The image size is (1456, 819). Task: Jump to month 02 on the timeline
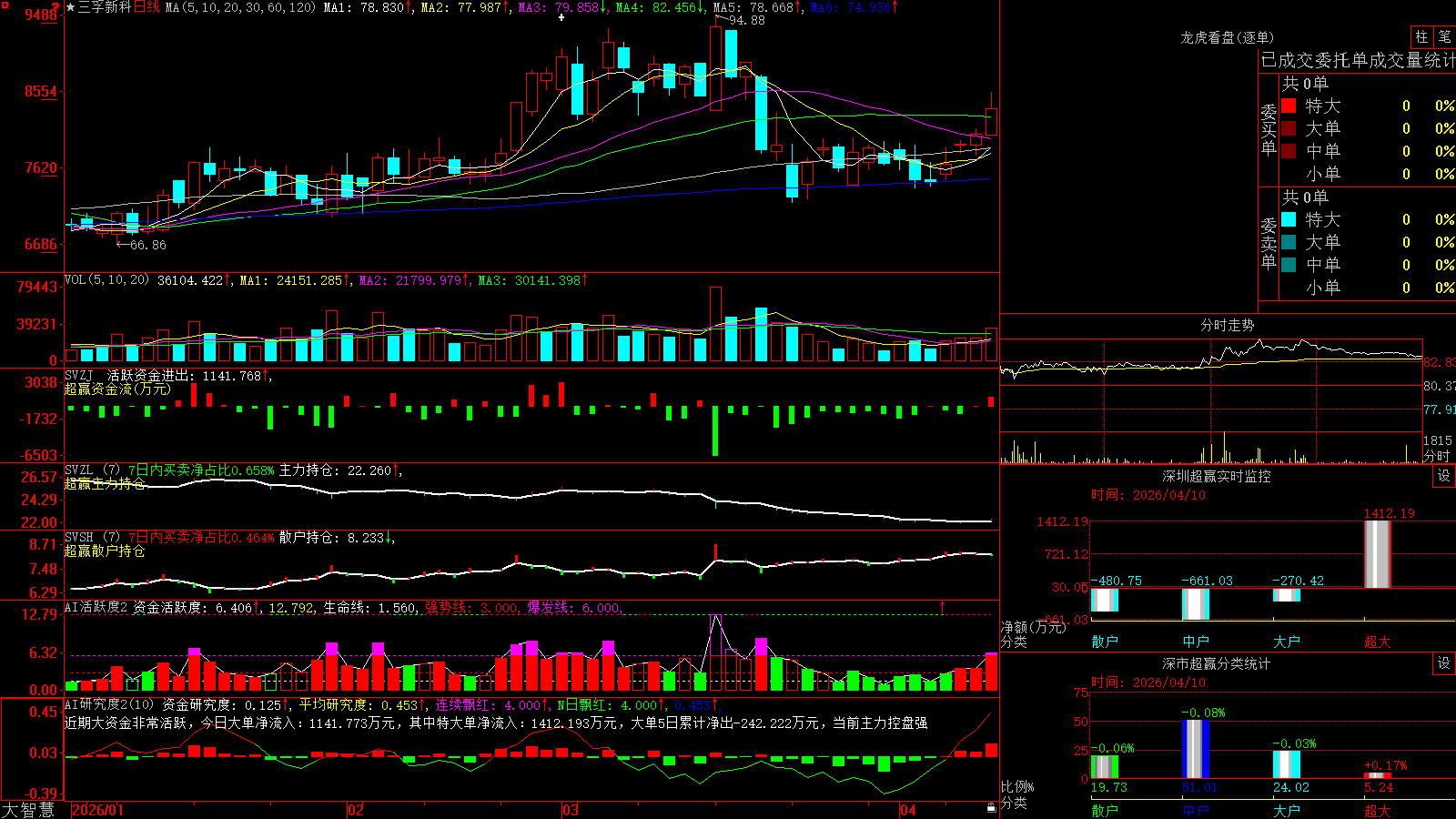coord(356,810)
